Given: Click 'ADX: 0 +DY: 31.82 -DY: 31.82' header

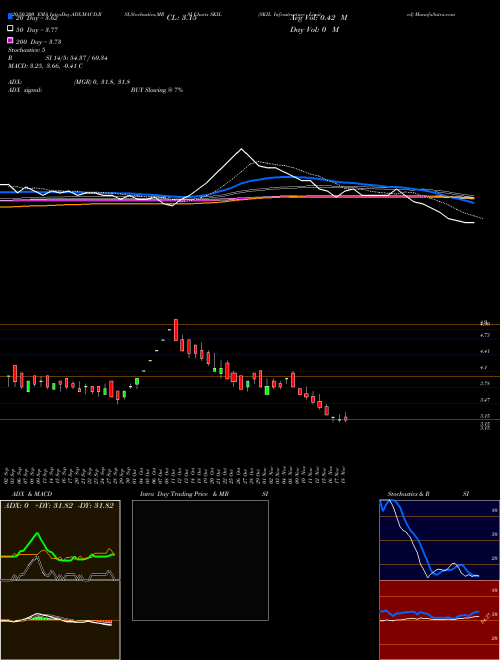Looking at the screenshot, I should point(59,506).
